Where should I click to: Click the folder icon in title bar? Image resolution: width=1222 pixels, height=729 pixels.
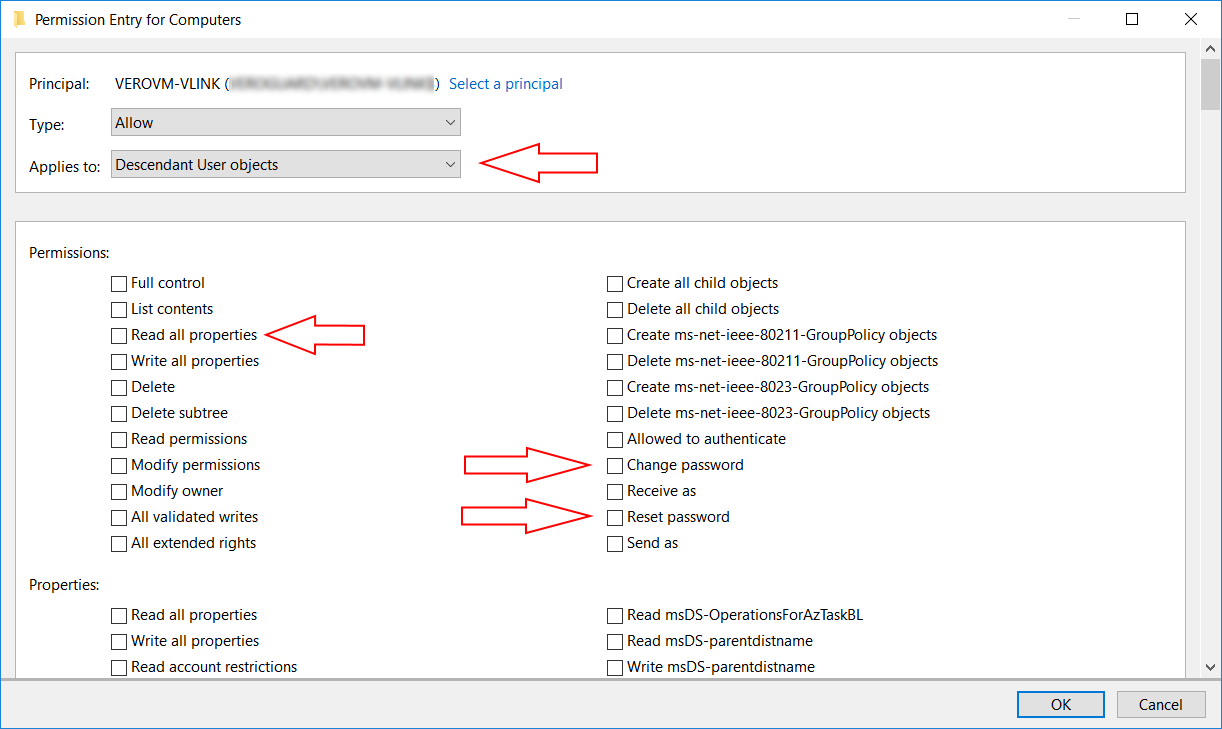coord(19,19)
